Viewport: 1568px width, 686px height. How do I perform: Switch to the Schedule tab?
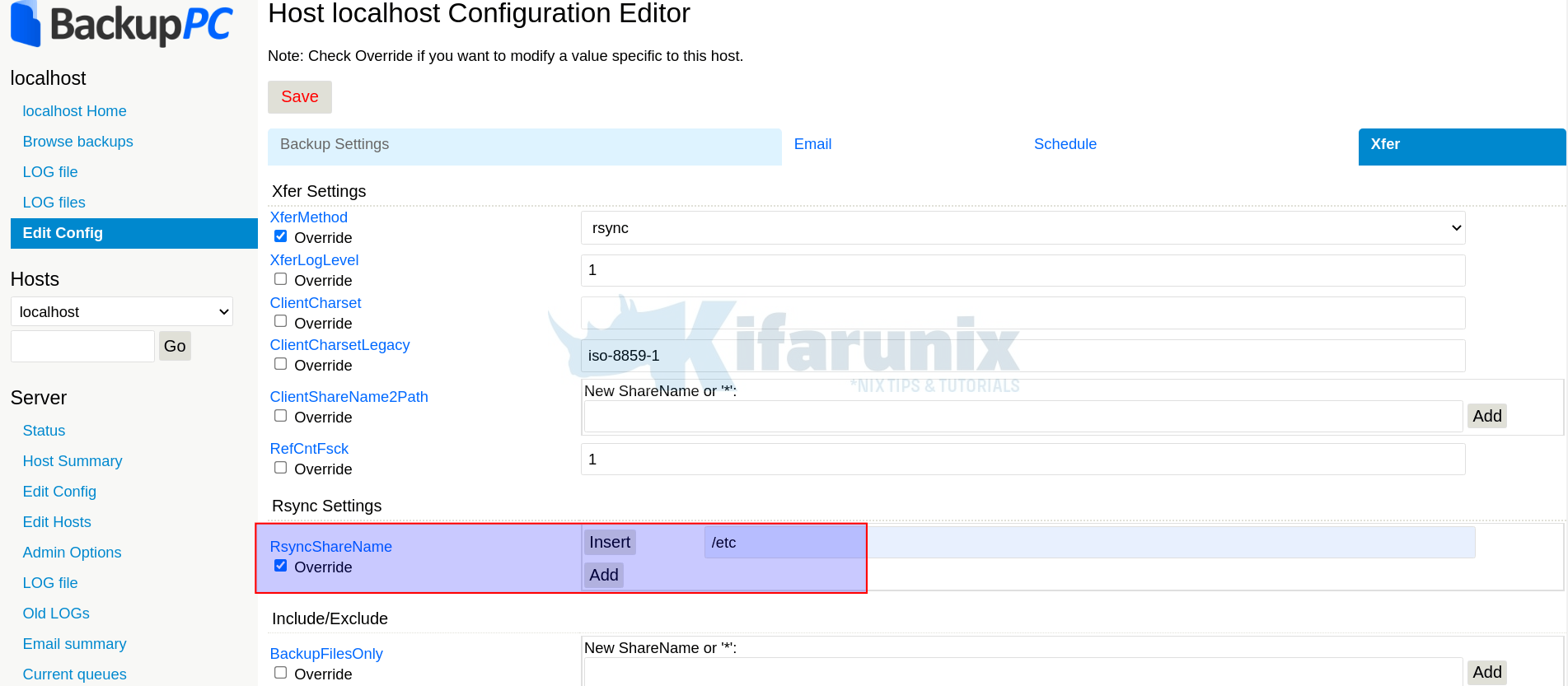pyautogui.click(x=1065, y=144)
